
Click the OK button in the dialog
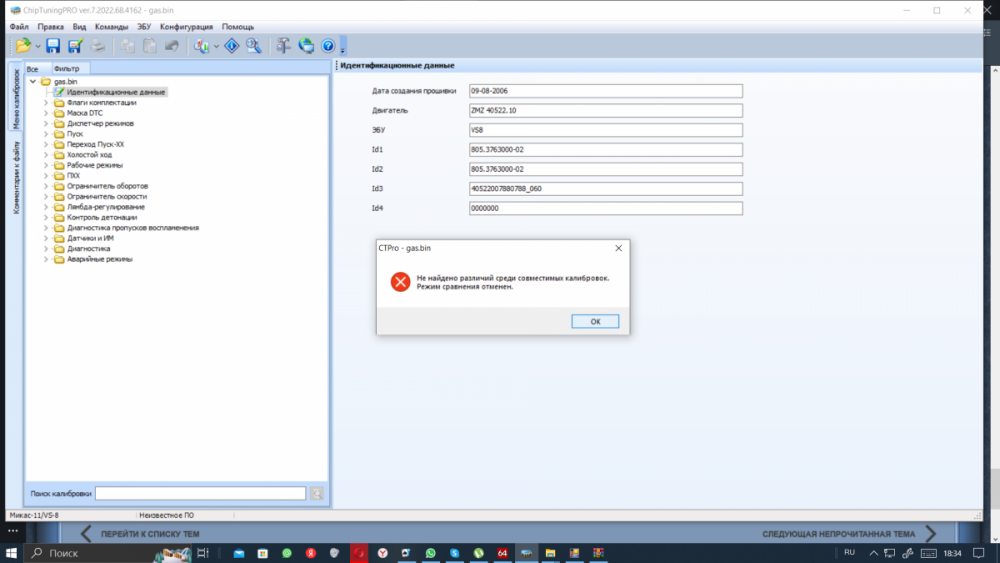point(595,321)
